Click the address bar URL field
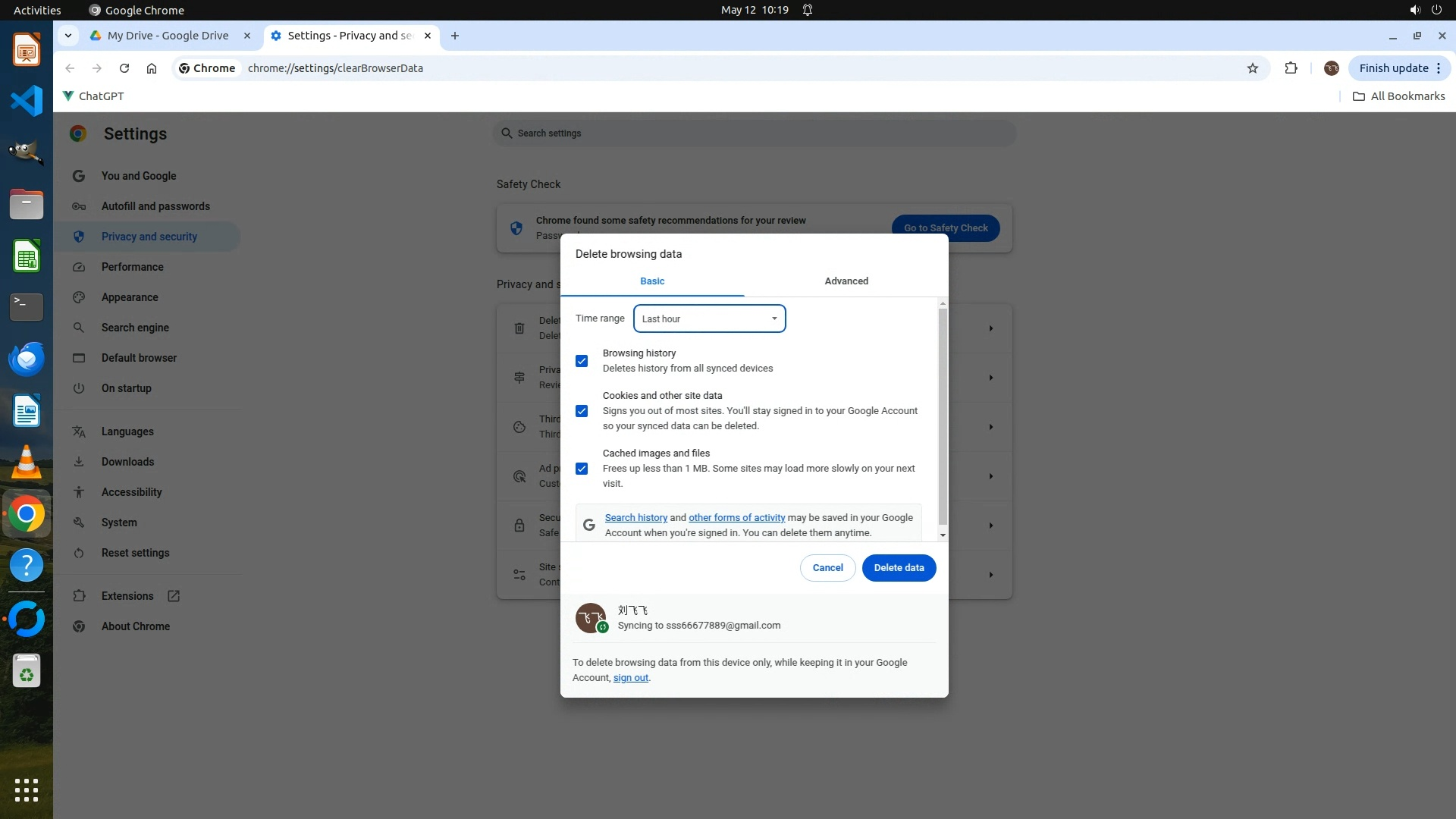1456x819 pixels. click(x=607, y=68)
